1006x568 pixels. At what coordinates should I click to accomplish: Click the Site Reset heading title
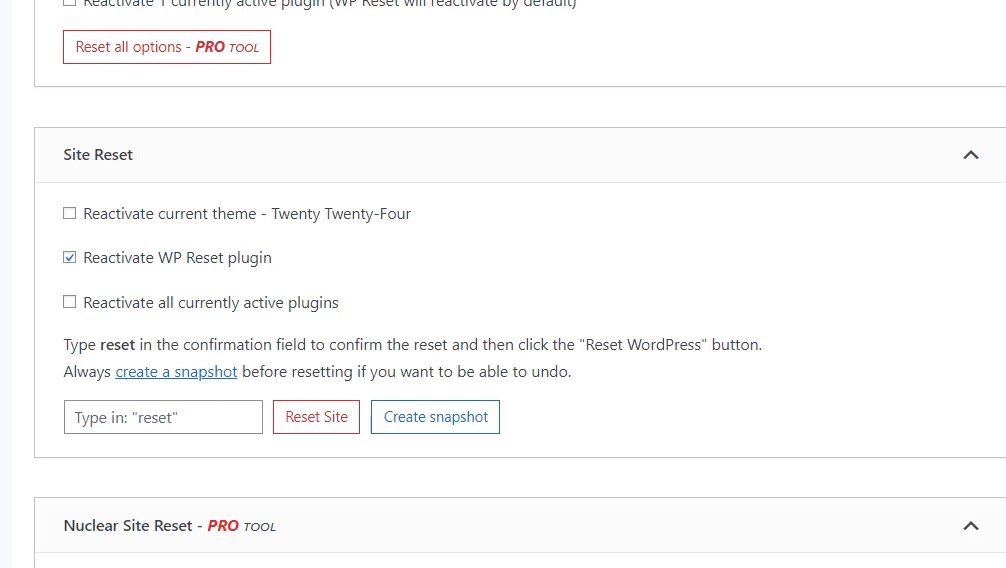[x=98, y=155]
